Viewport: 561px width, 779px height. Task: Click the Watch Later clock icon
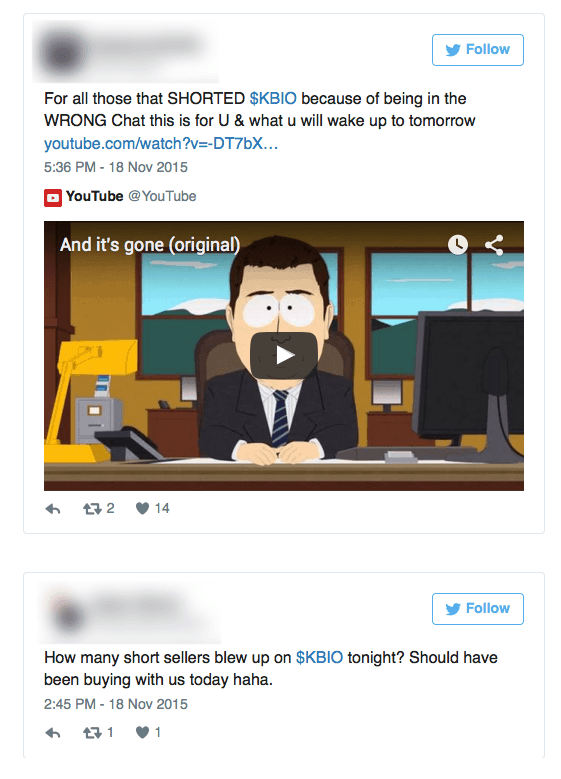(458, 244)
